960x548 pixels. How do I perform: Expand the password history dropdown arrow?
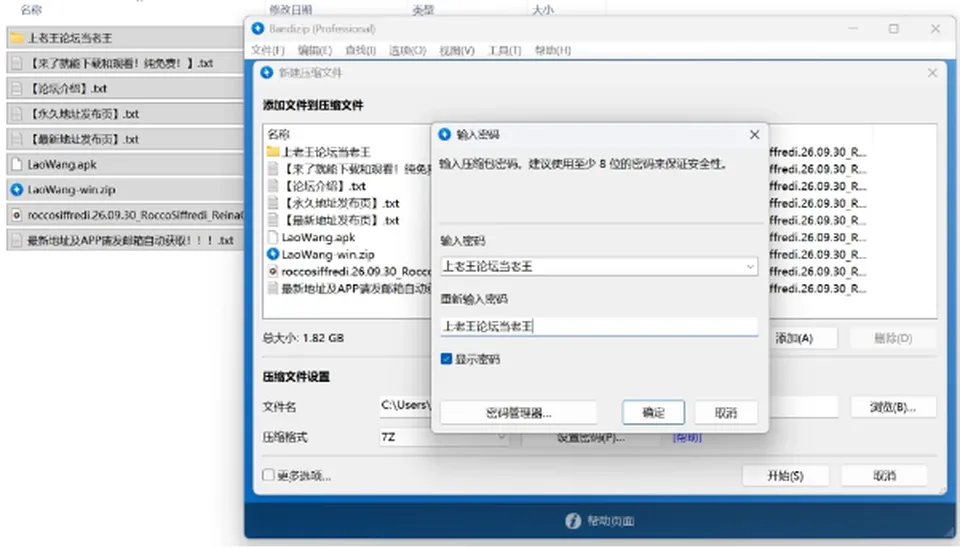[x=750, y=267]
